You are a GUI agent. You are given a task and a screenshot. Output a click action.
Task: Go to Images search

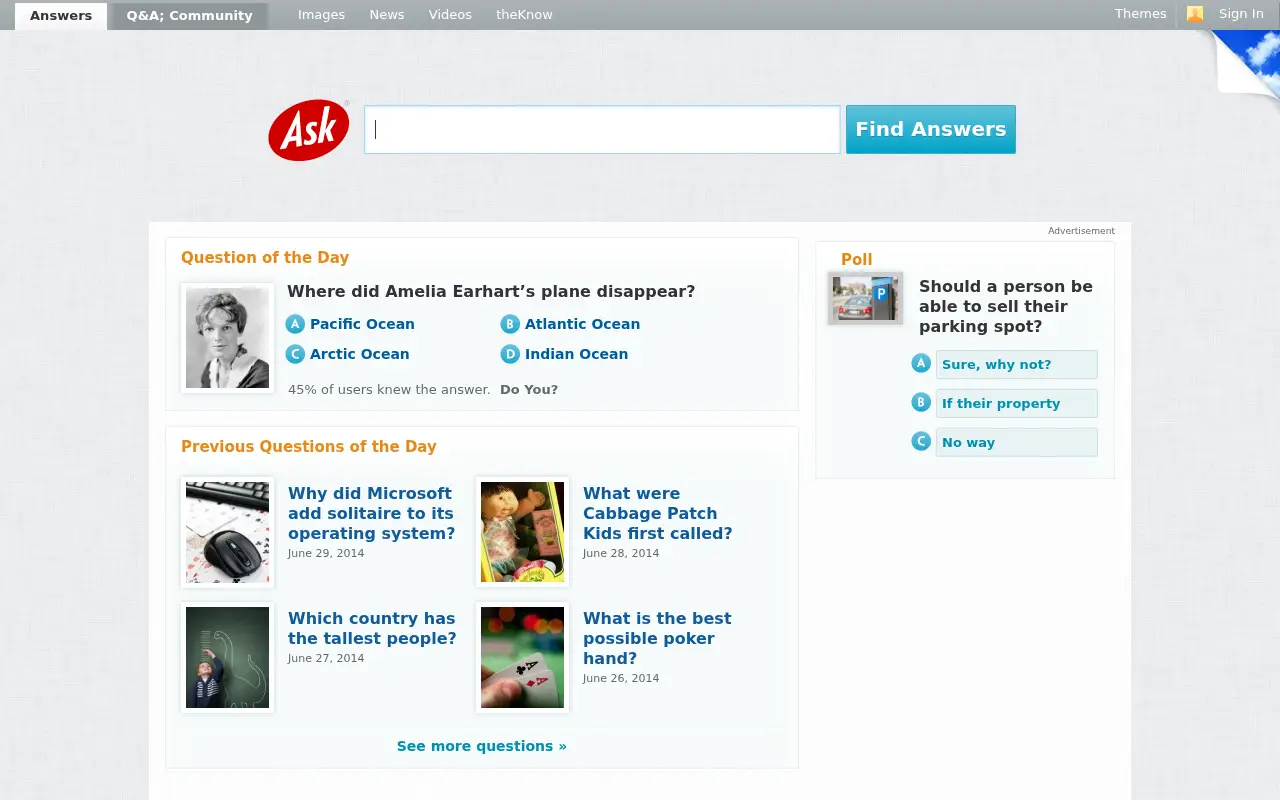pyautogui.click(x=321, y=15)
